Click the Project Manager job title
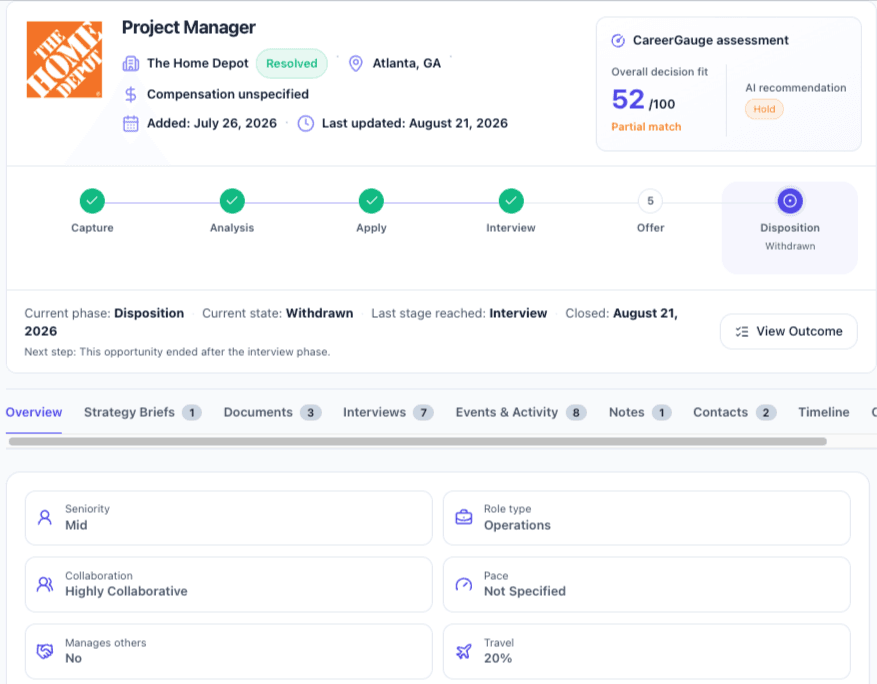This screenshot has width=877, height=684. pyautogui.click(x=188, y=27)
